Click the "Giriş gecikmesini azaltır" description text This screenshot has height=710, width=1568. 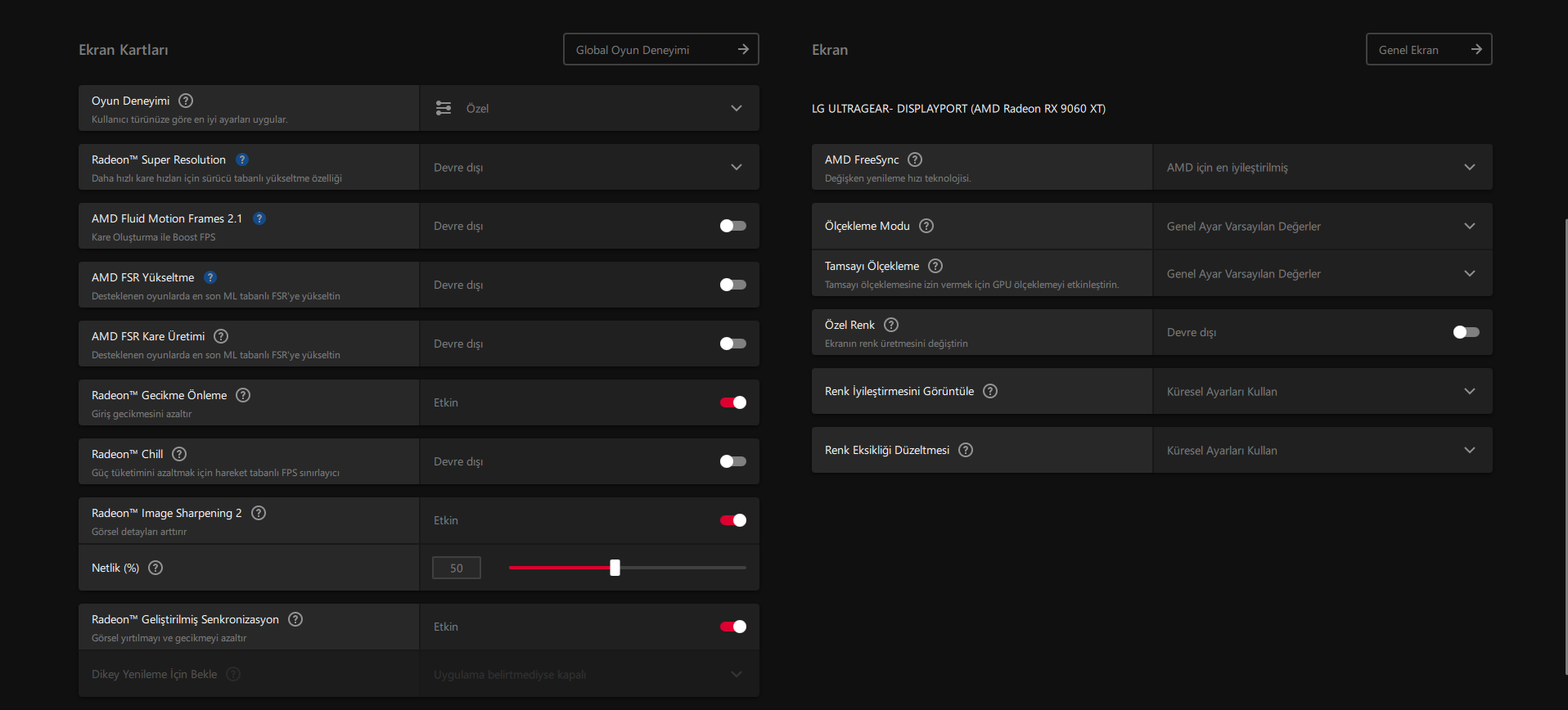[x=142, y=414]
